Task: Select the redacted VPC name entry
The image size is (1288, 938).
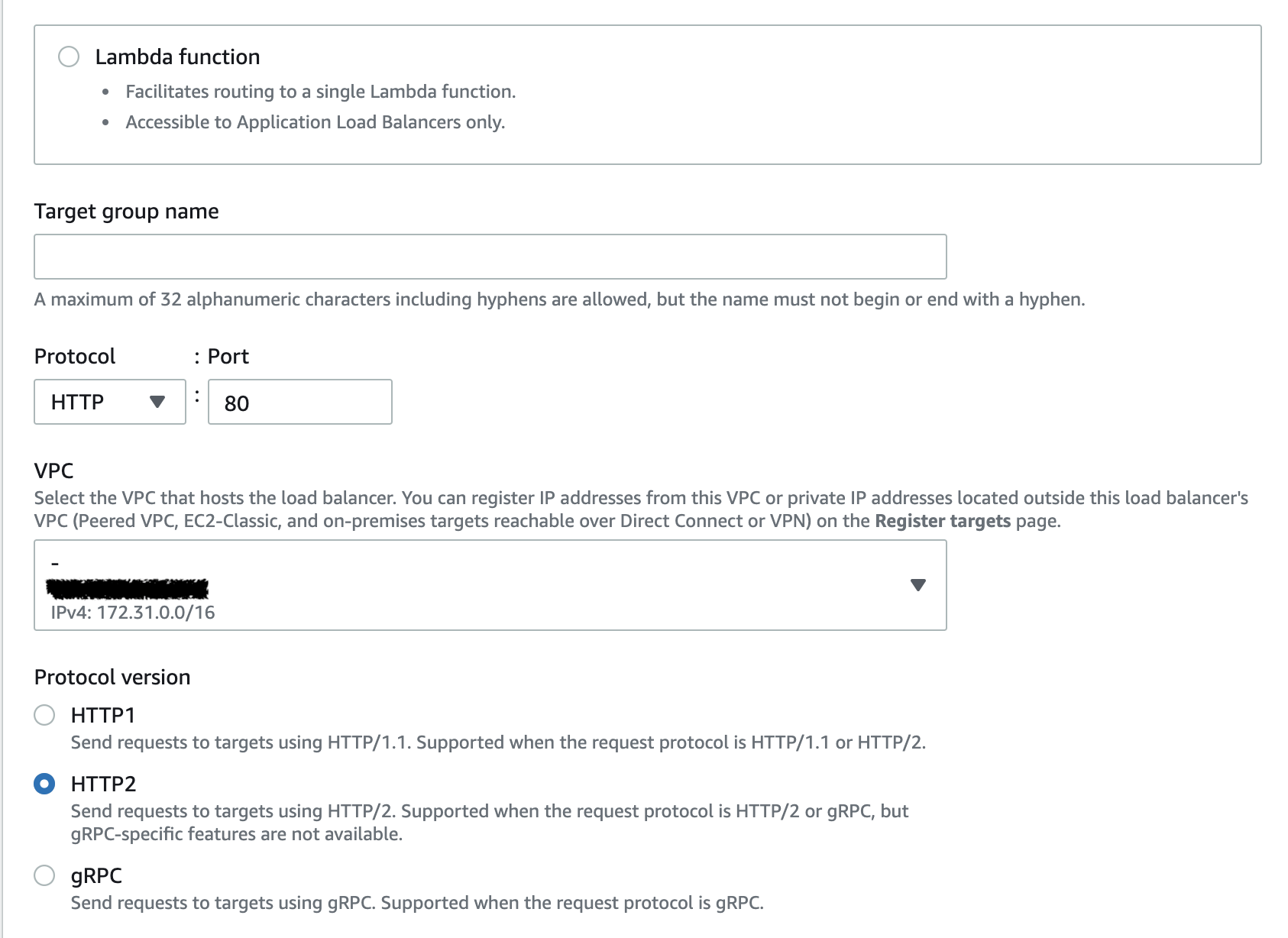Action: [x=130, y=585]
